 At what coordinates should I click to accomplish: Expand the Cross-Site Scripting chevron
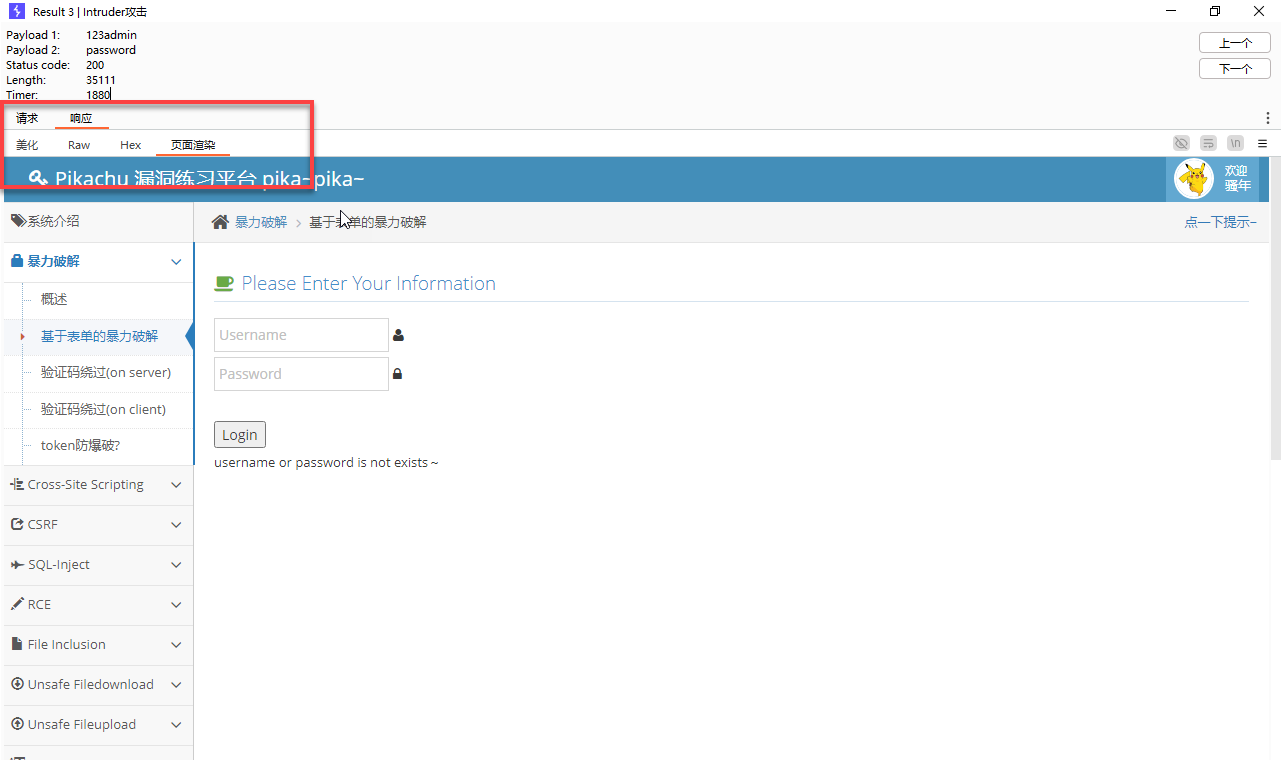(x=177, y=485)
